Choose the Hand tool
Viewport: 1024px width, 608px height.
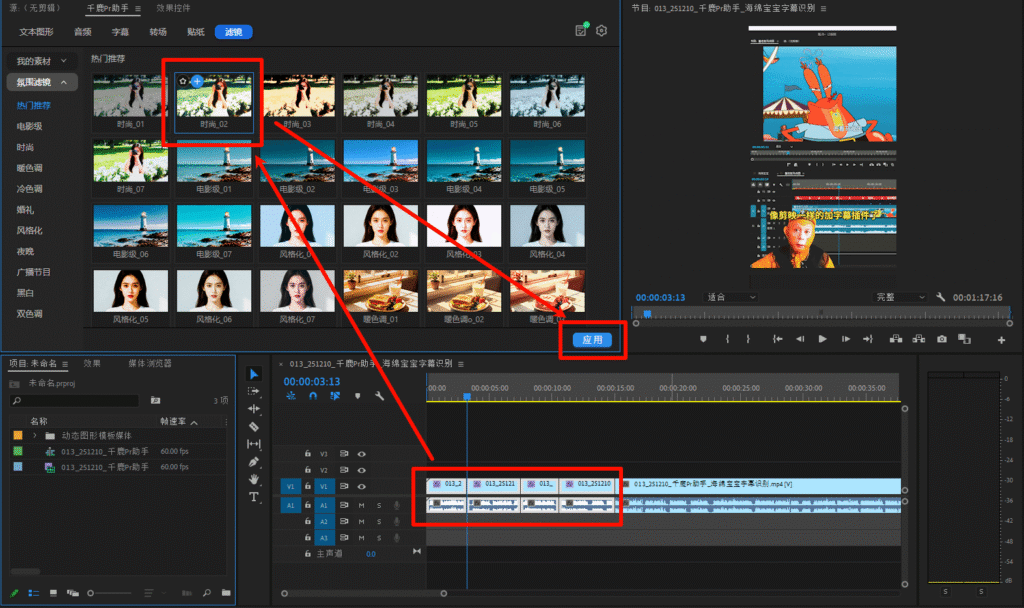(x=254, y=479)
